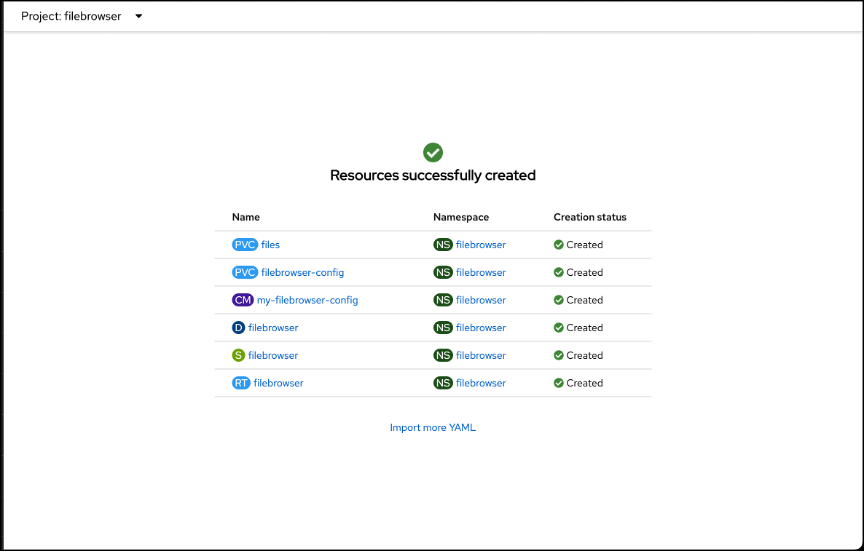Open the filebrowser service link
864x552 pixels.
tap(273, 355)
